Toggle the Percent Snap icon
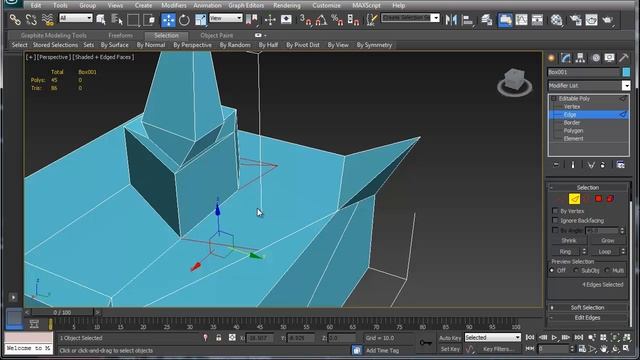The image size is (640, 360). pos(337,20)
